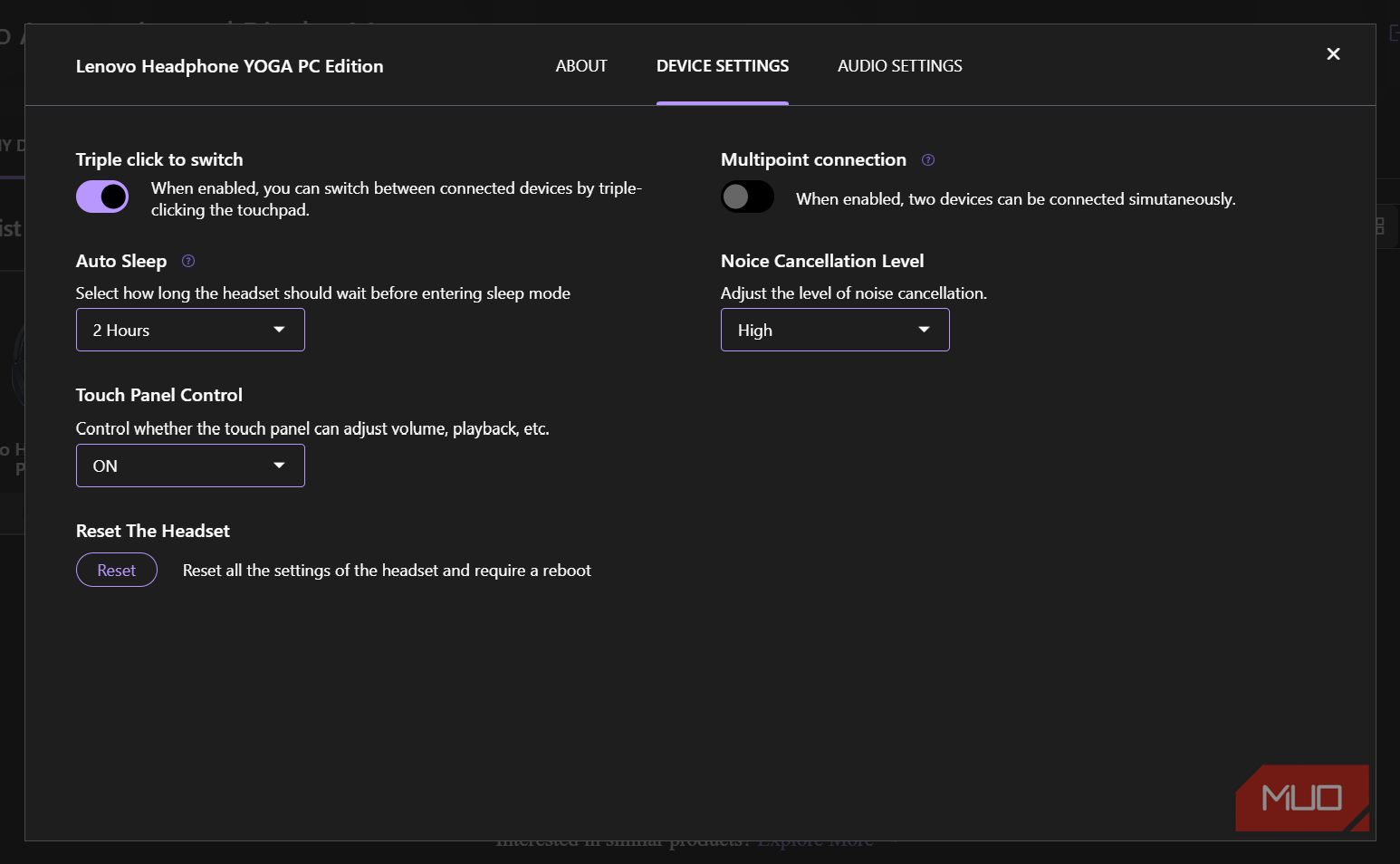The width and height of the screenshot is (1400, 864).
Task: Enable the Multipoint connection toggle
Action: coord(747,197)
